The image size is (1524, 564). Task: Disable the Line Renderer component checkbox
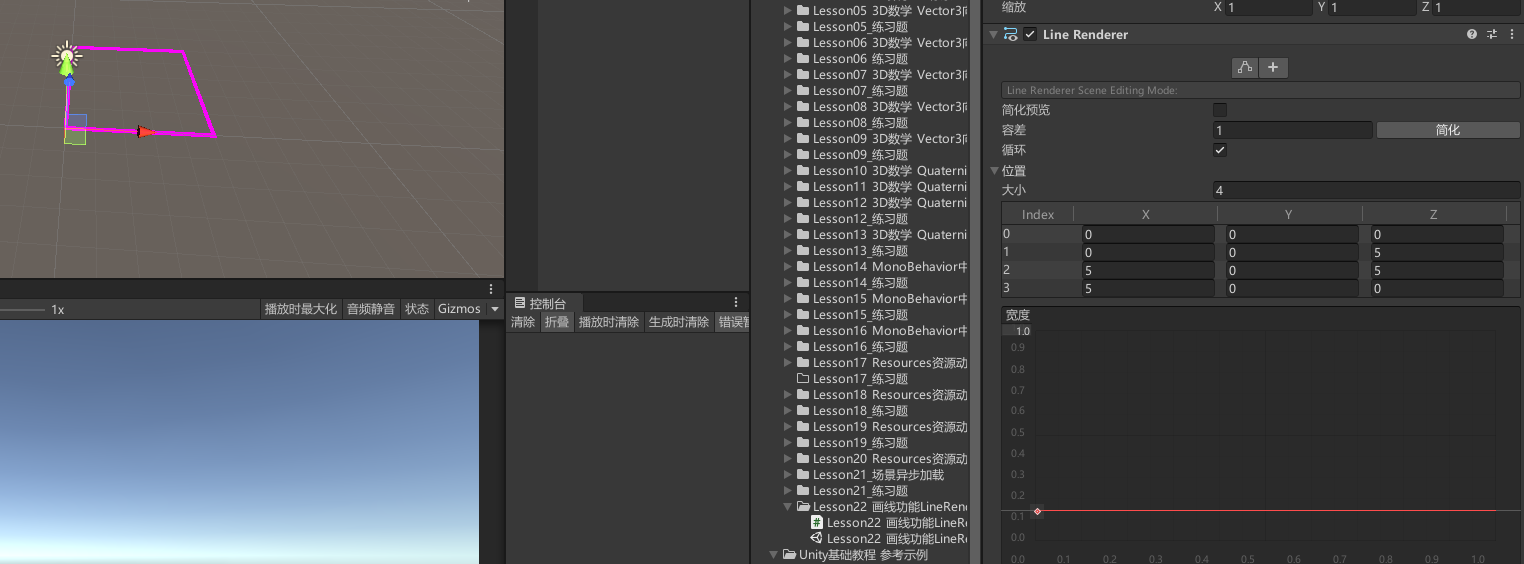click(x=1030, y=34)
